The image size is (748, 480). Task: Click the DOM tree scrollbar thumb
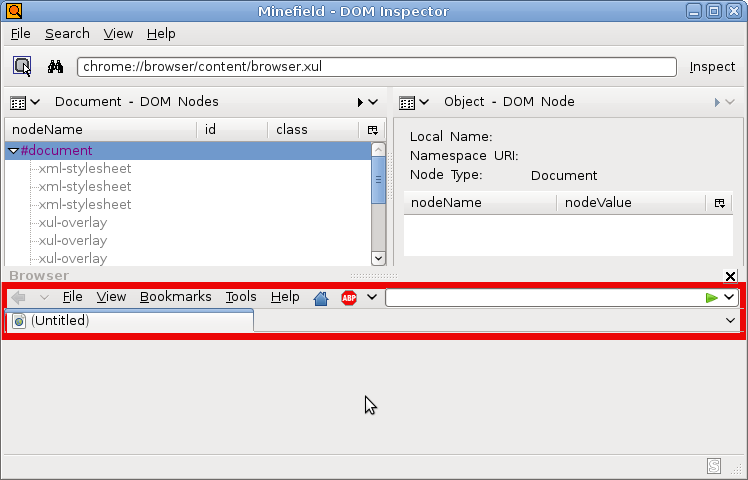(x=378, y=180)
